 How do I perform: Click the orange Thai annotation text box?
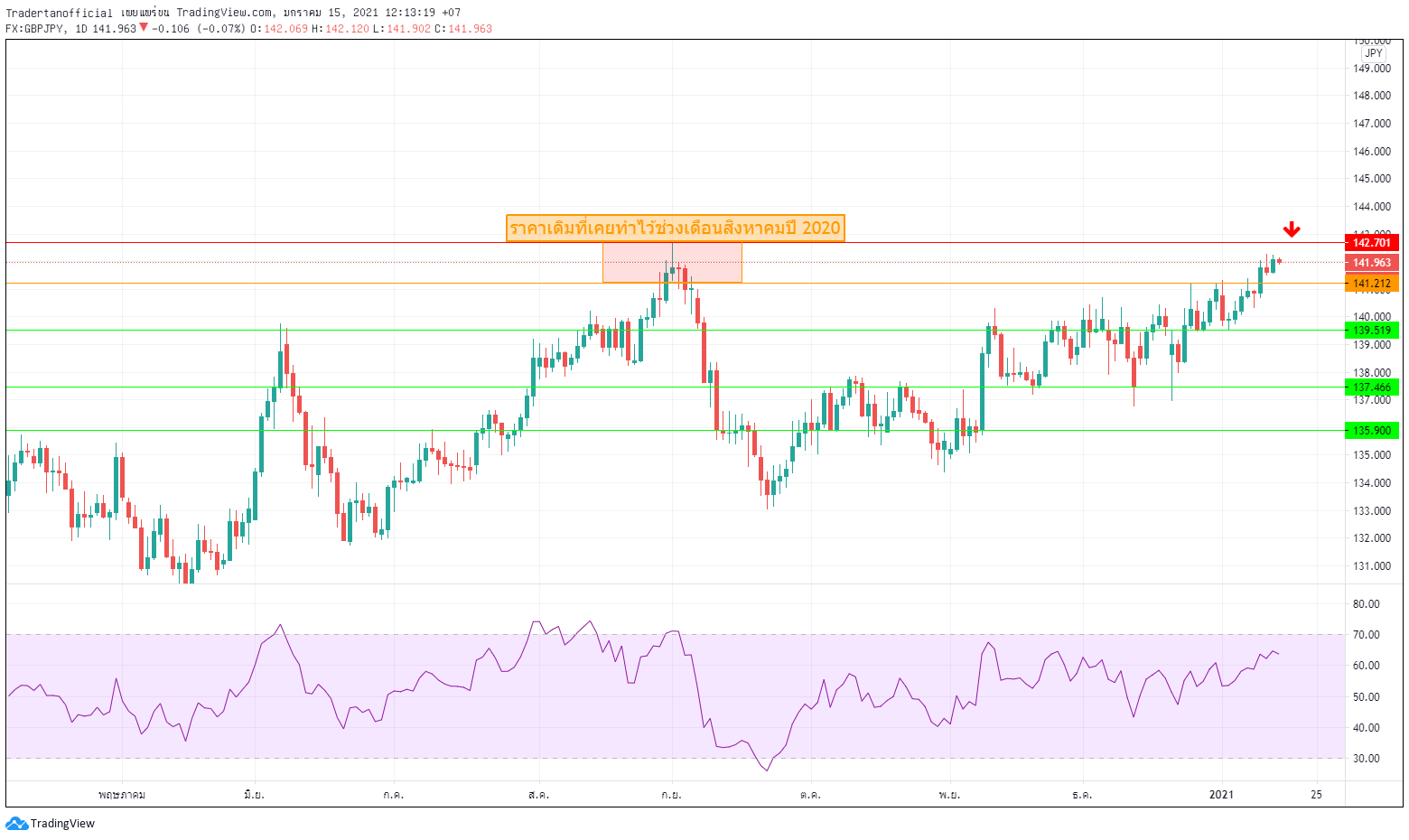tap(675, 228)
